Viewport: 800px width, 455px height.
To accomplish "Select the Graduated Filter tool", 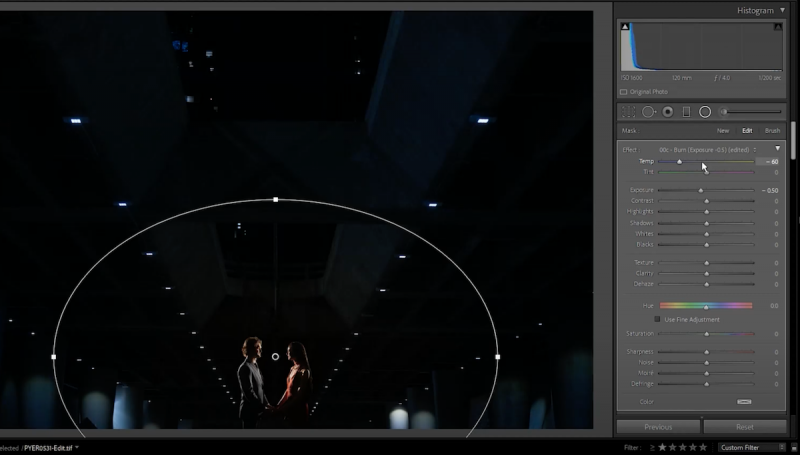I will click(686, 112).
